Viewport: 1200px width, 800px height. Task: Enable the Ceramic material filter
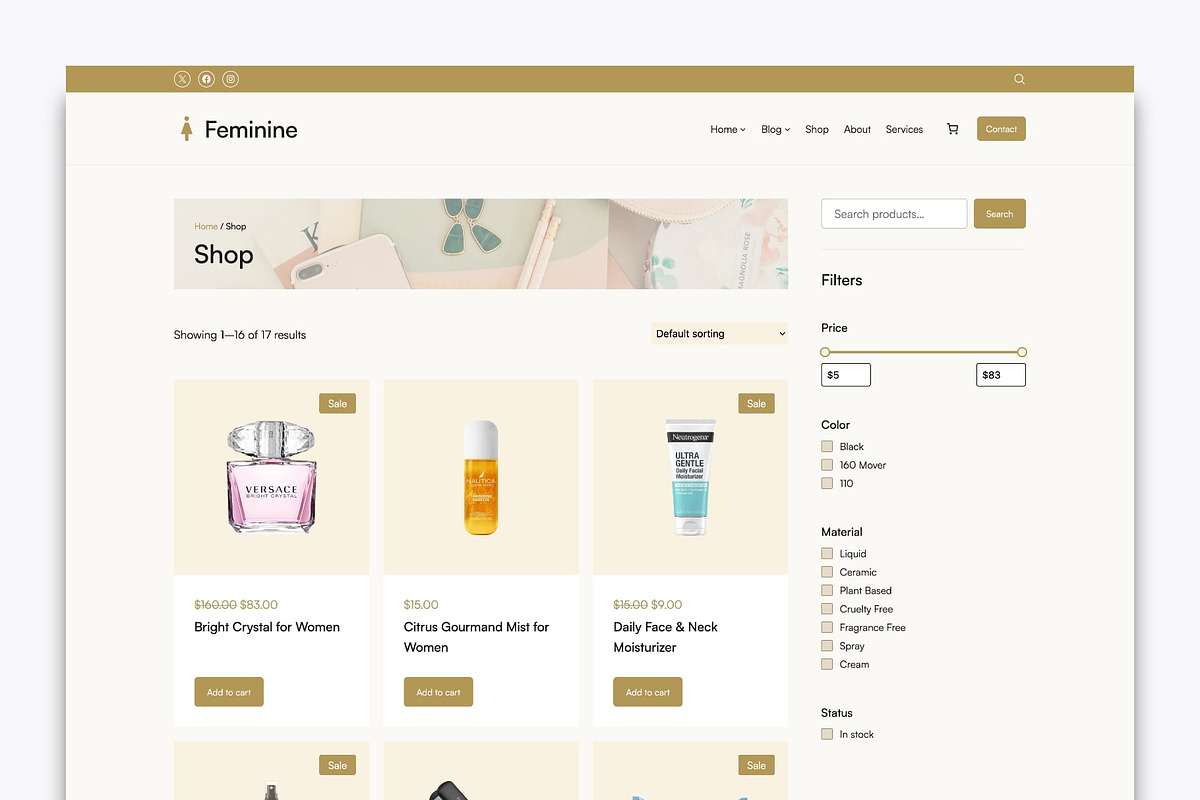click(x=827, y=572)
